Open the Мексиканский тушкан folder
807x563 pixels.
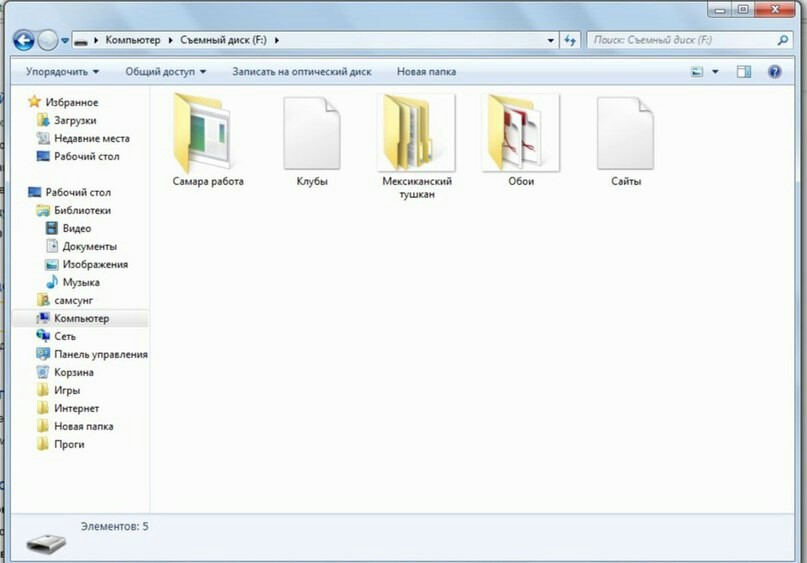coord(416,133)
